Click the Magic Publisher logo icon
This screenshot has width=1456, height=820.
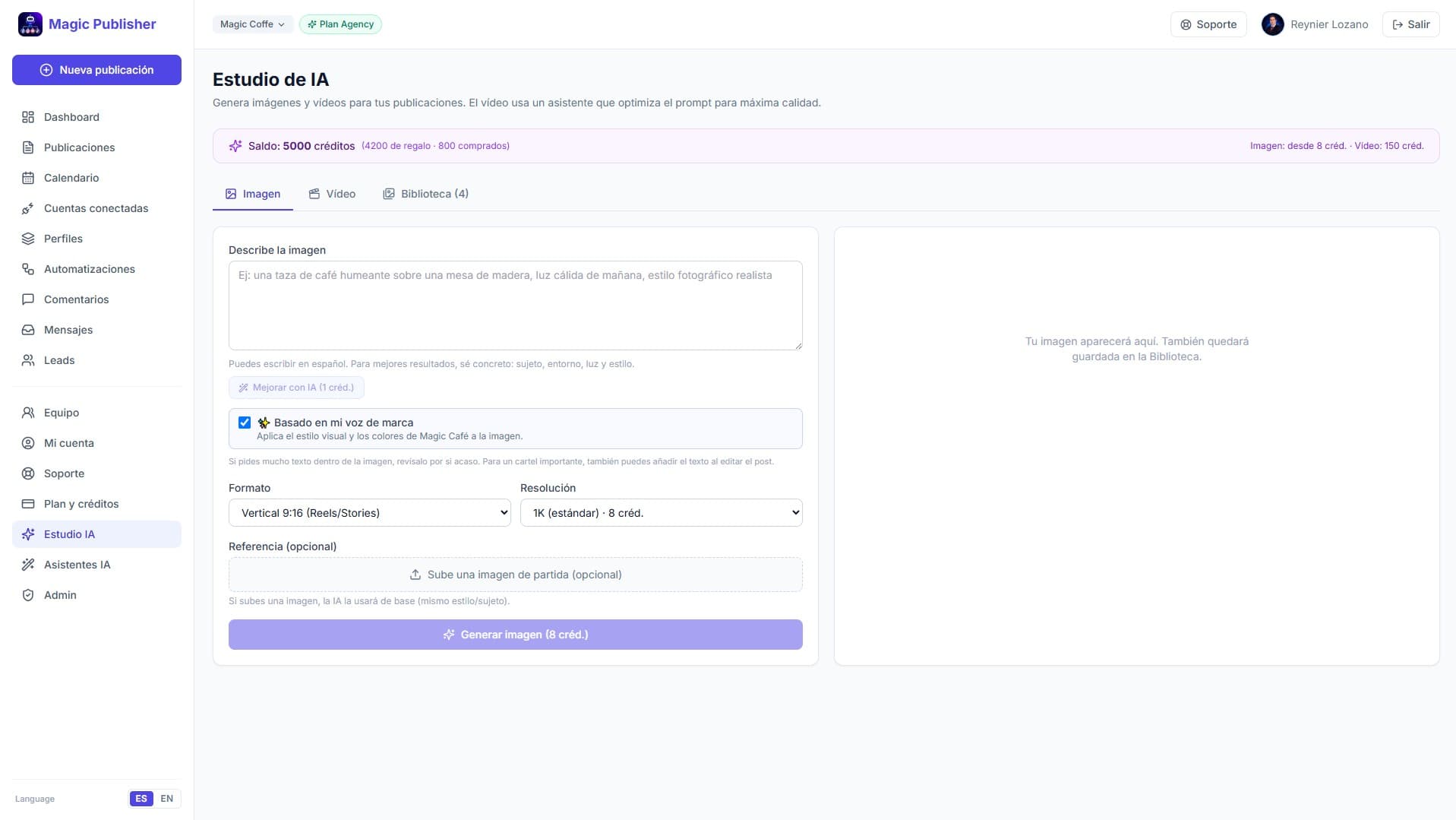click(30, 24)
